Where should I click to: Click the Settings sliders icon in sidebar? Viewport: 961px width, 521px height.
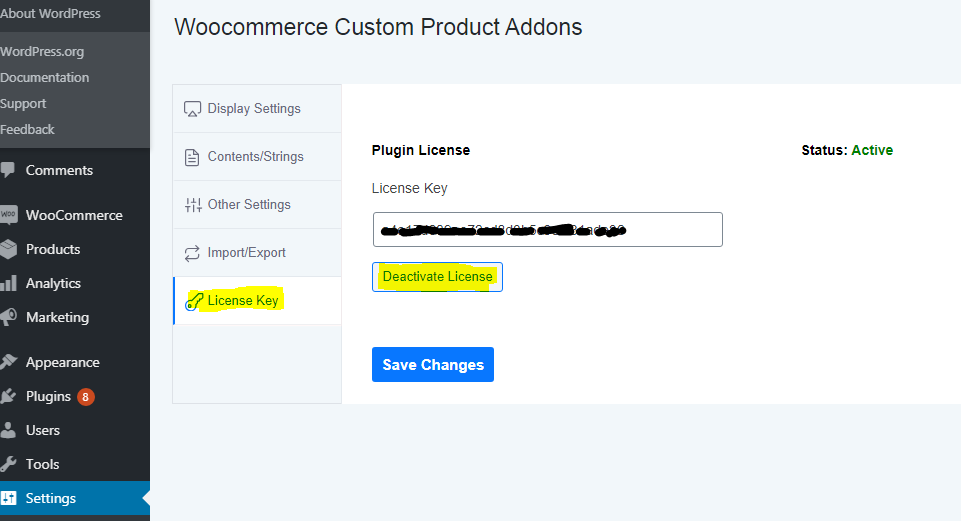coord(8,498)
